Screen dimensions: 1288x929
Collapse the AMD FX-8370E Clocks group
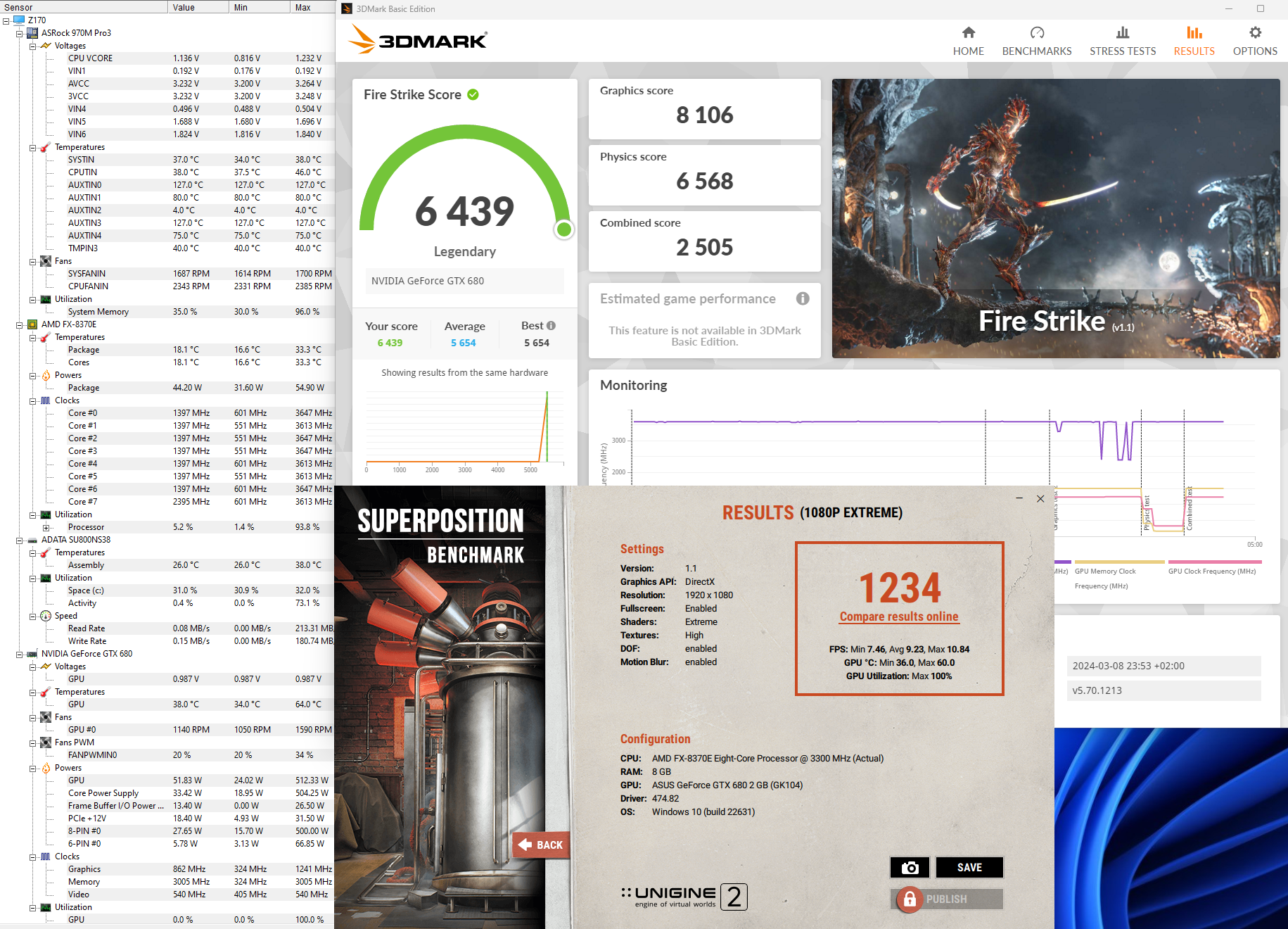33,400
